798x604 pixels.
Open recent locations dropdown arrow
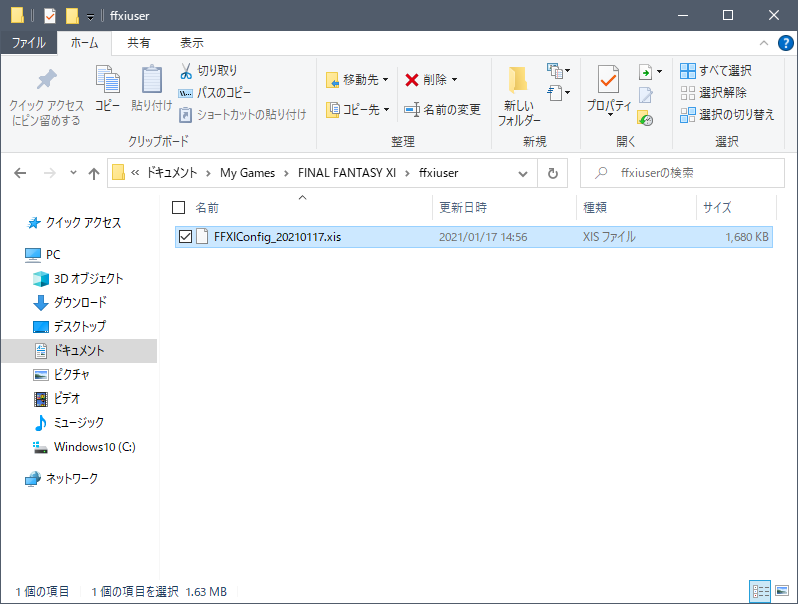[x=73, y=172]
